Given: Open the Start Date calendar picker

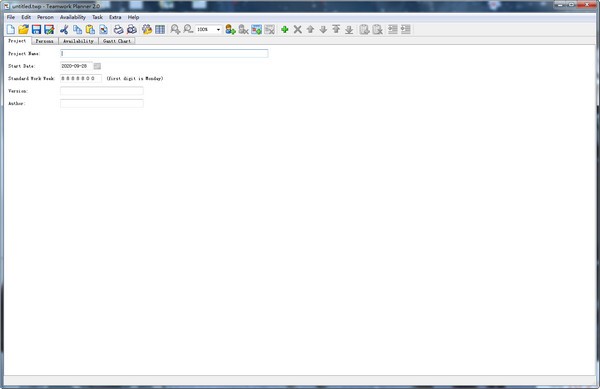Looking at the screenshot, I should coord(97,66).
